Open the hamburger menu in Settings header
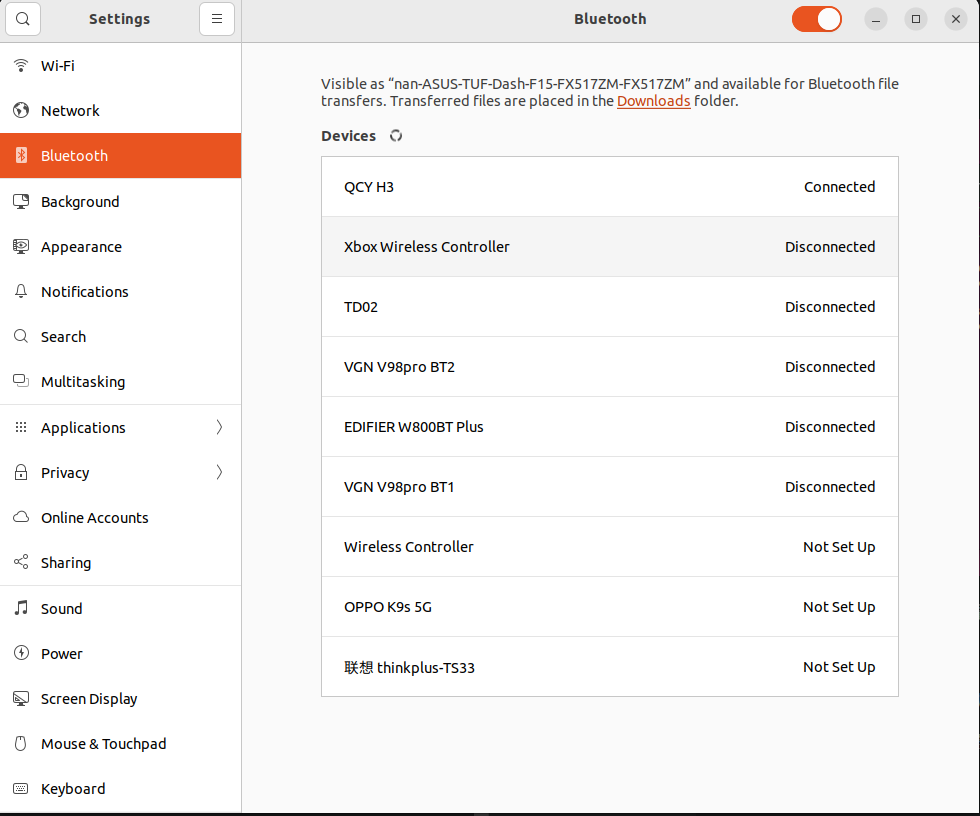This screenshot has width=980, height=816. (x=217, y=19)
